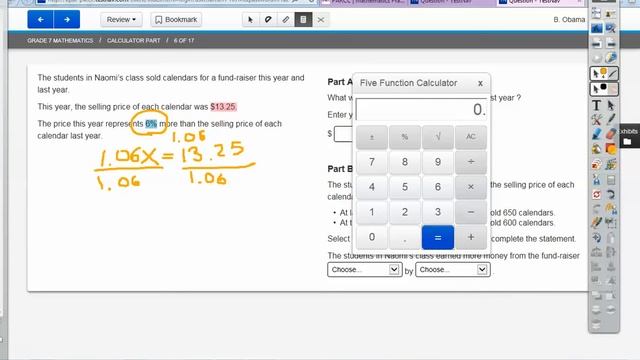Screen dimensions: 640x360
Task: Click the B. Obama user name
Action: click(569, 20)
